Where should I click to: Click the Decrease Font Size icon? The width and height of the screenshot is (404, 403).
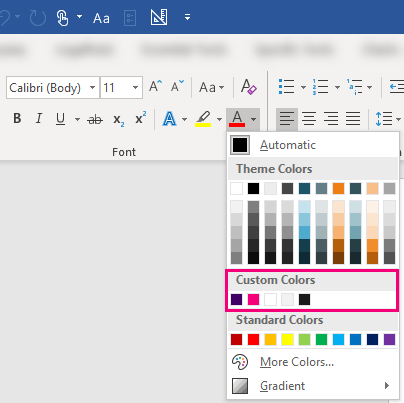[177, 86]
